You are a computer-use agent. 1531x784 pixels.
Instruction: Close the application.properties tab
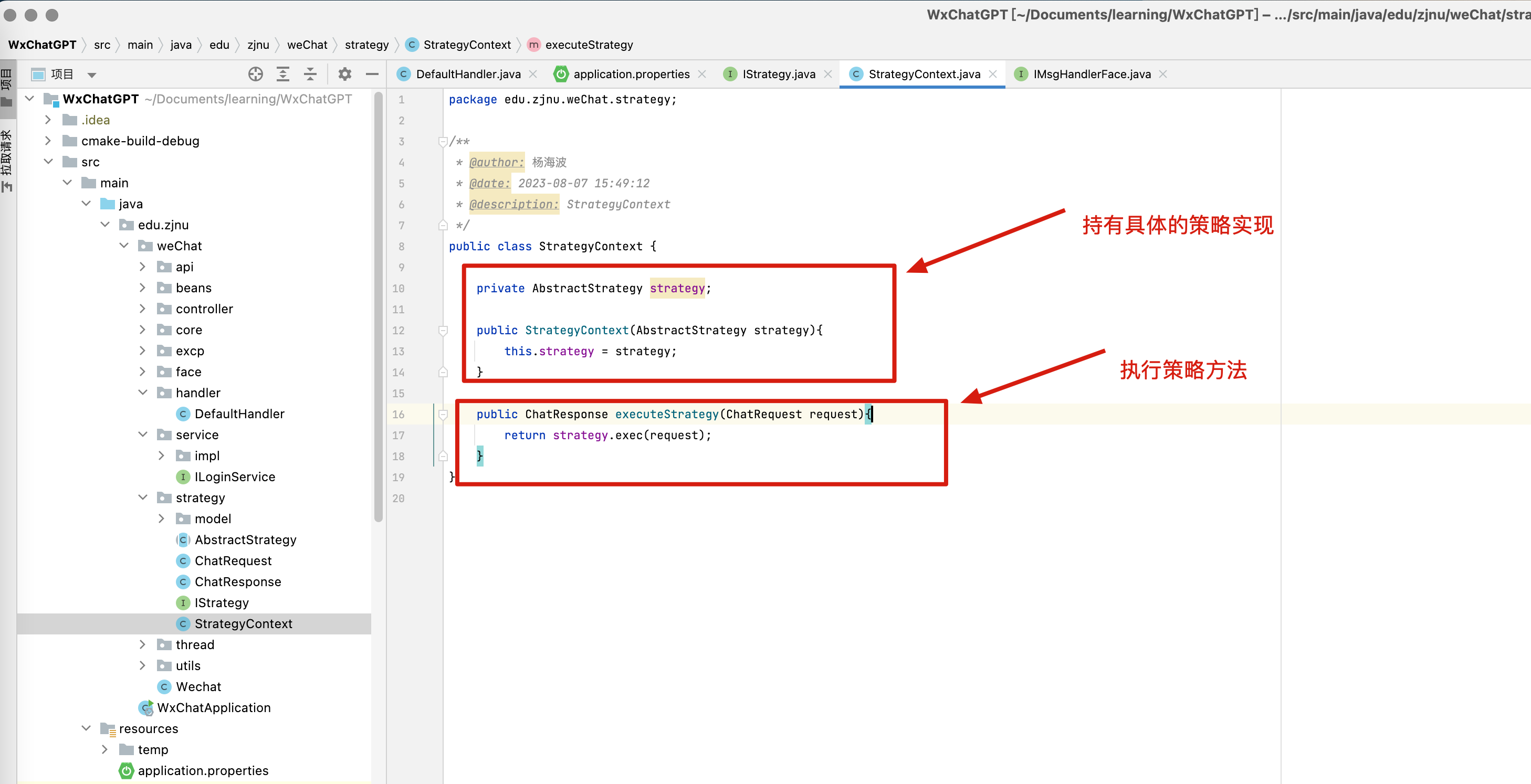[x=702, y=74]
